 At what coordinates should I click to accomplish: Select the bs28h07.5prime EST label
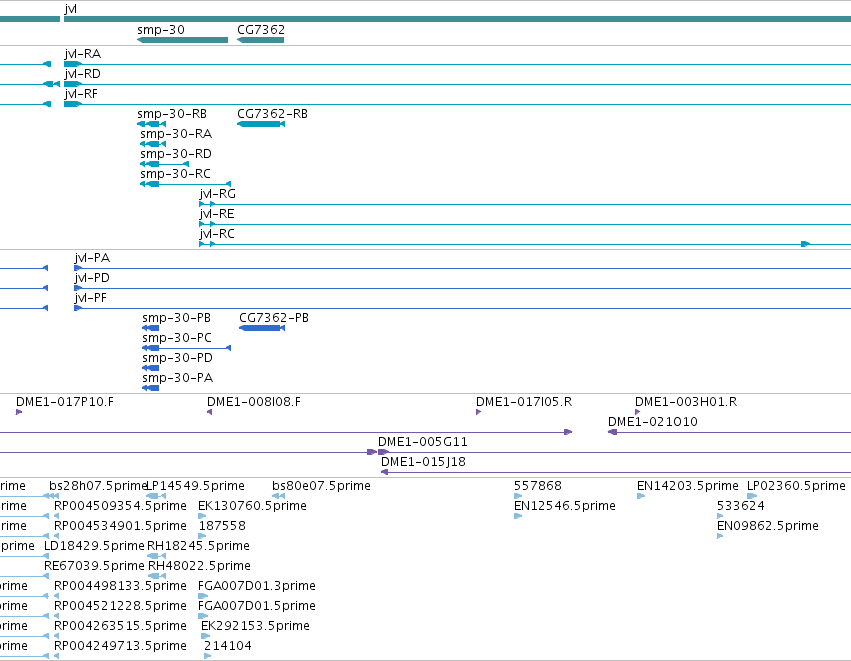(98, 486)
